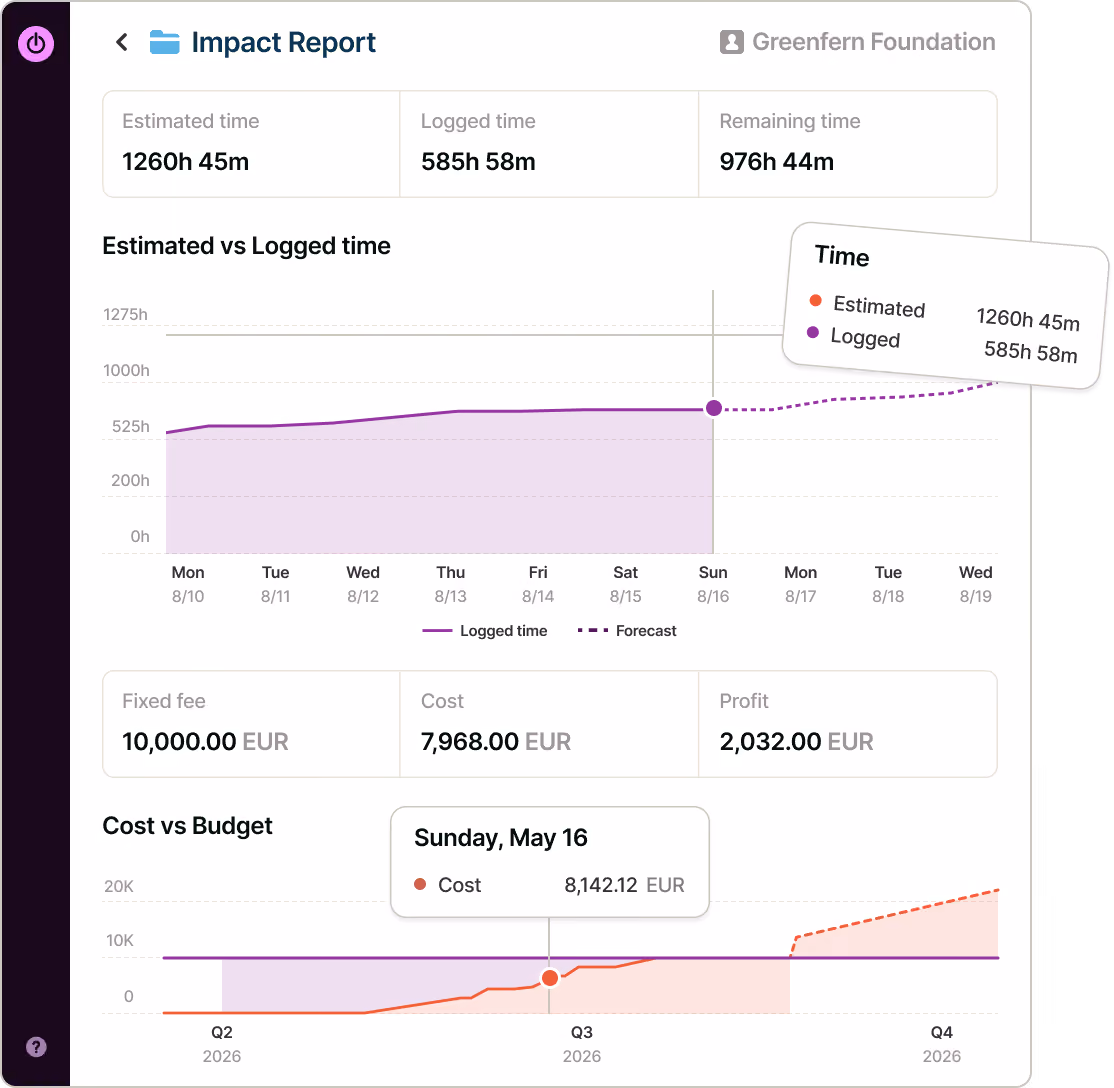1114x1088 pixels.
Task: Click the orange Estimated dot in Time tooltip
Action: tap(816, 301)
